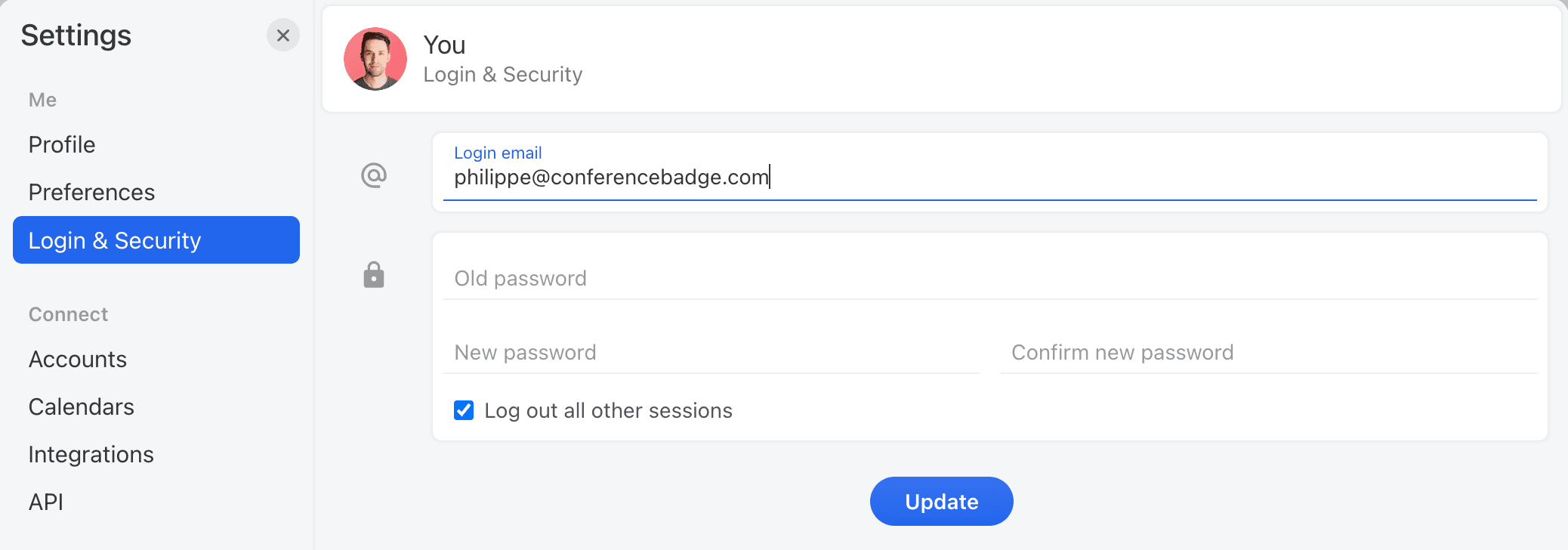Click the padlock icon beside password fields
Image resolution: width=1568 pixels, height=550 pixels.
coord(374,275)
